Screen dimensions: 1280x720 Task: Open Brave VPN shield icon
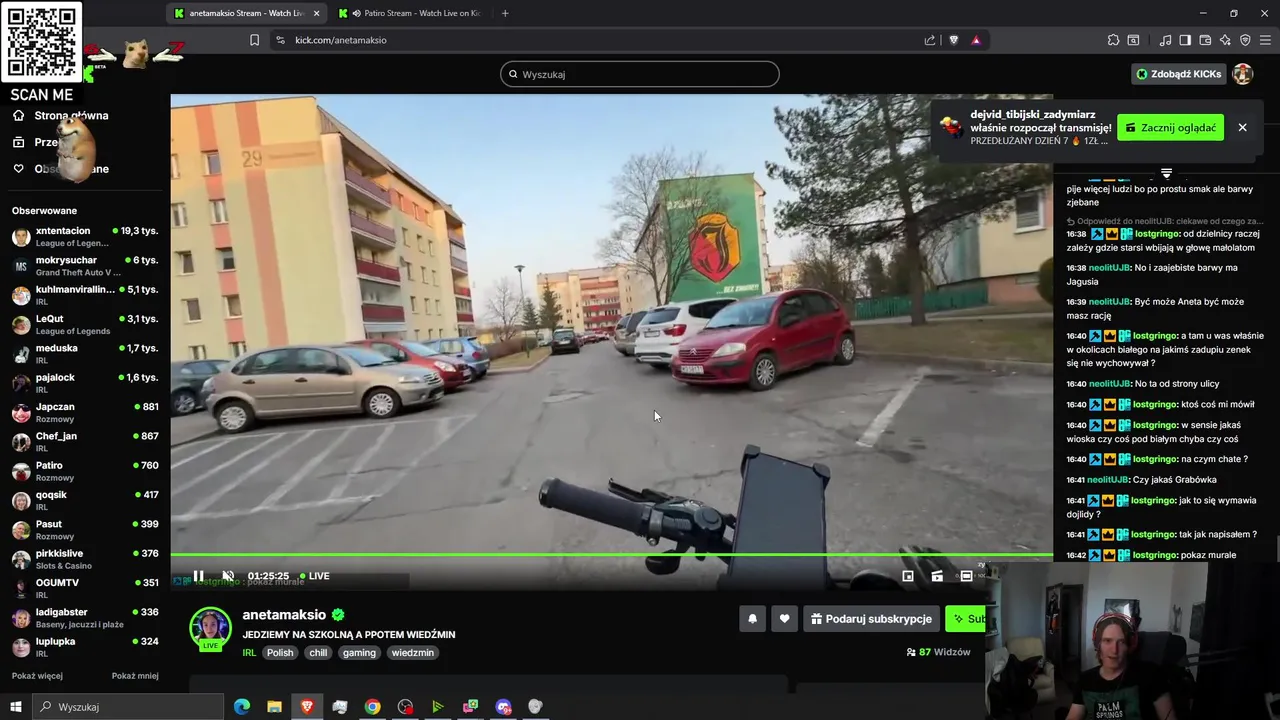[x=1245, y=40]
